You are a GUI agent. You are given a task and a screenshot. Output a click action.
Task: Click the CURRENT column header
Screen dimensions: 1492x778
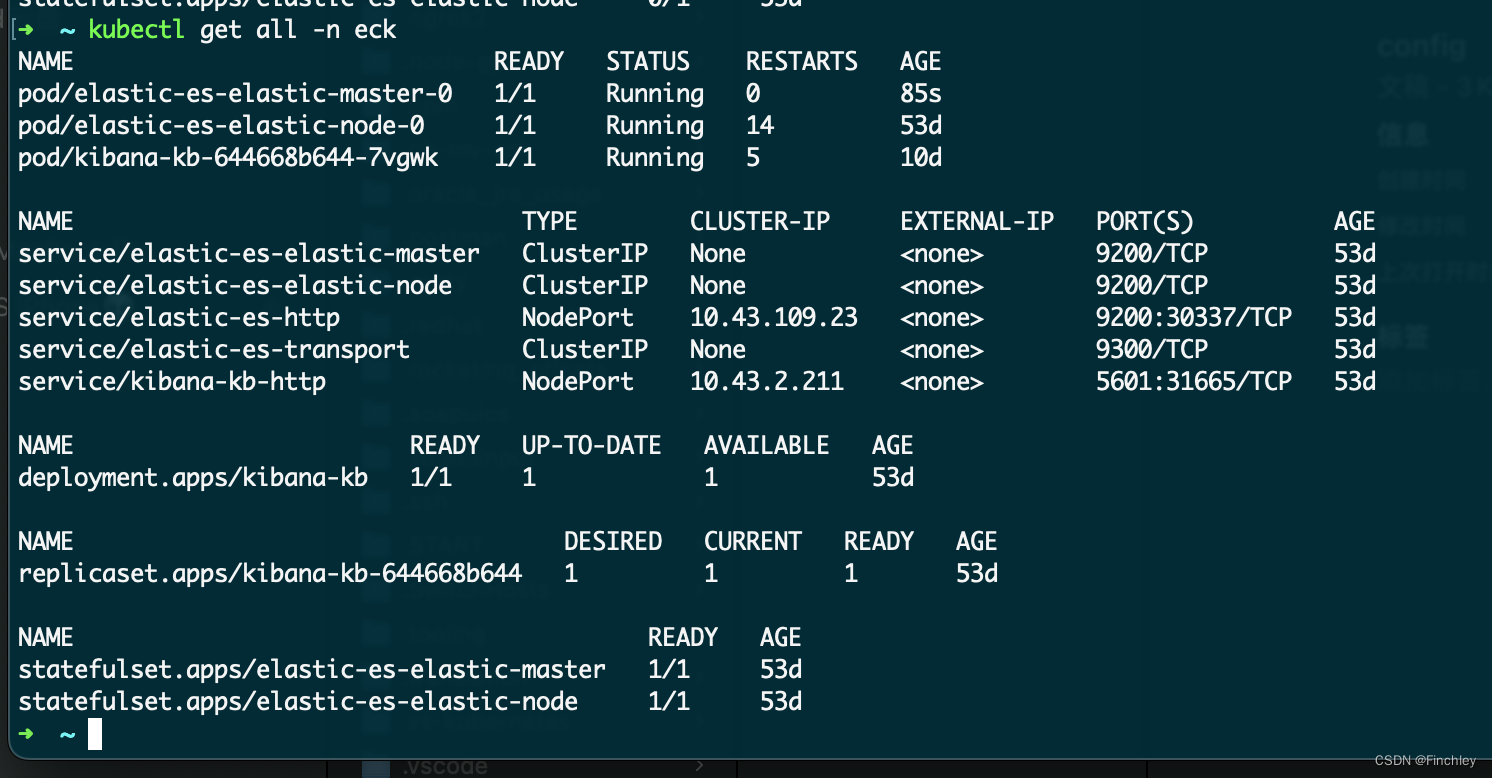point(753,542)
